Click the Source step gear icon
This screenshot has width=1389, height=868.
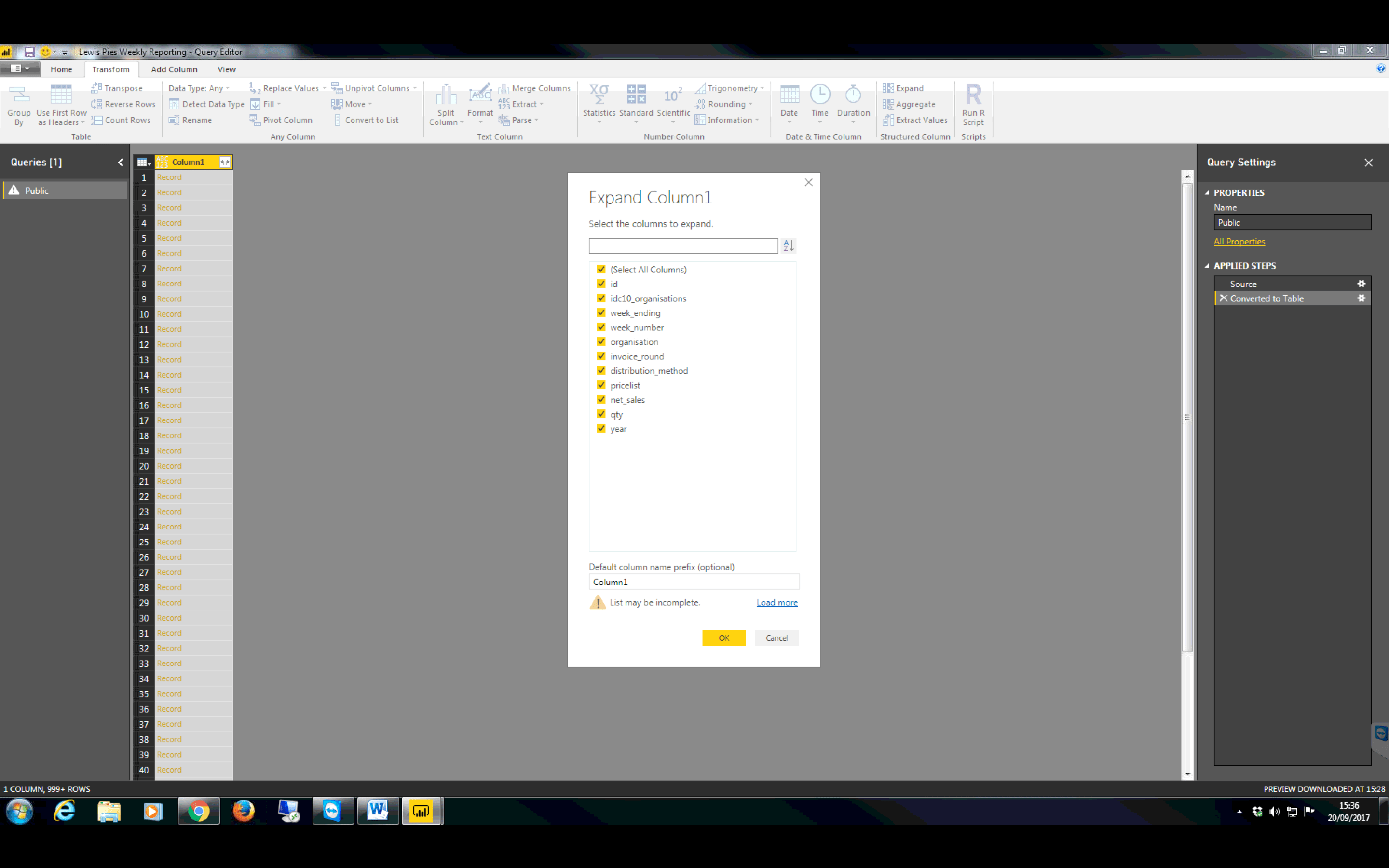(1361, 284)
